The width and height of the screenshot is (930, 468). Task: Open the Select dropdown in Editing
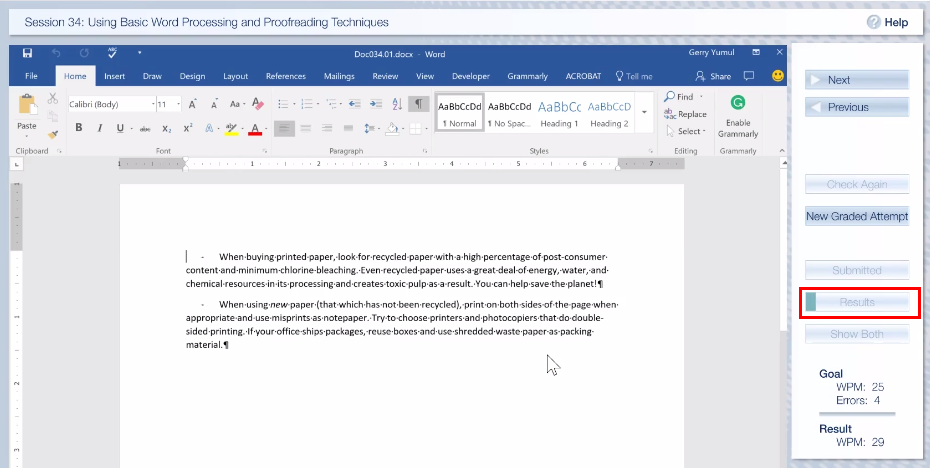686,131
